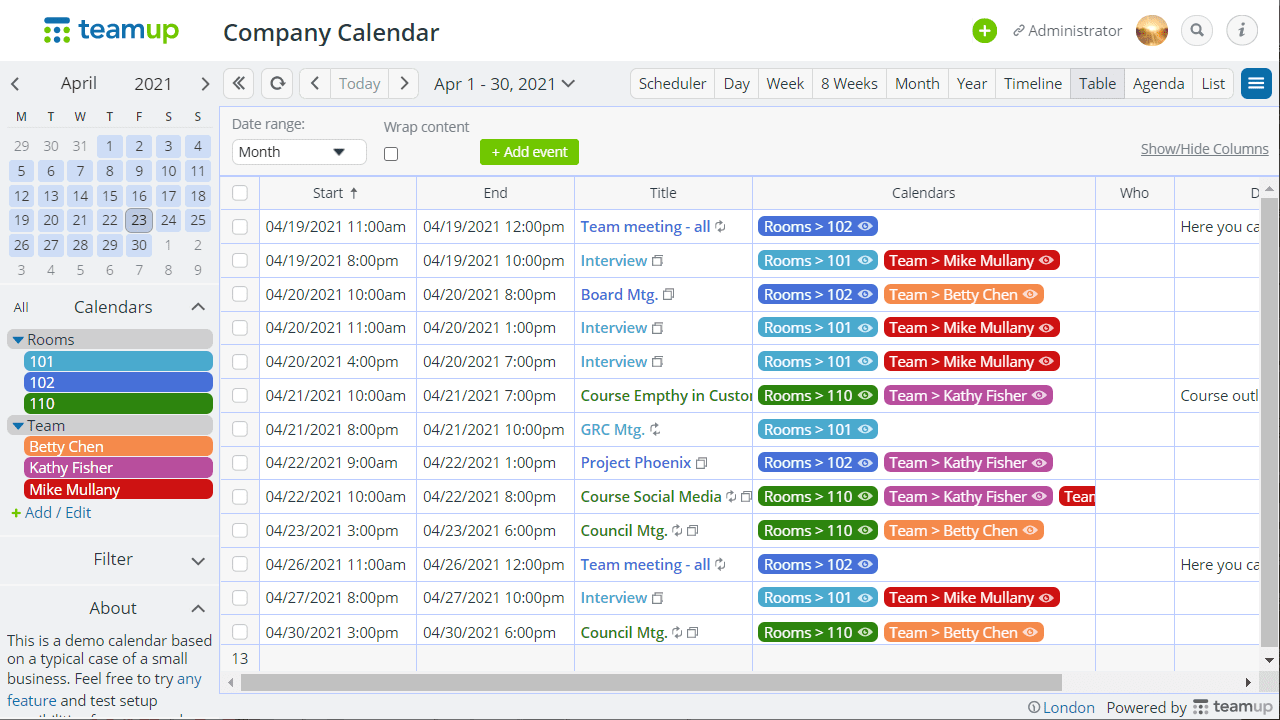
Task: Go to previous month in mini calendar
Action: pos(15,84)
